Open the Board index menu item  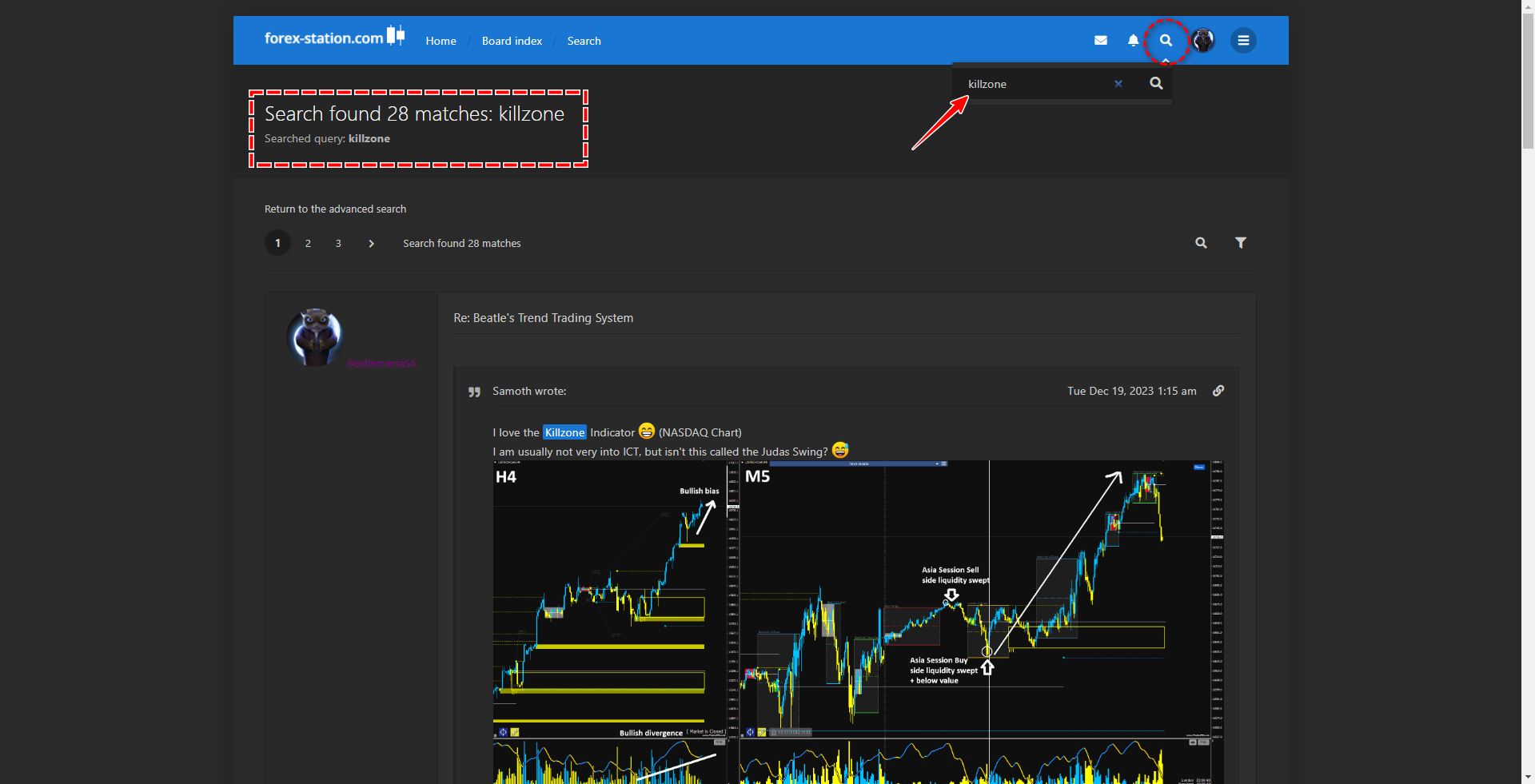click(512, 41)
